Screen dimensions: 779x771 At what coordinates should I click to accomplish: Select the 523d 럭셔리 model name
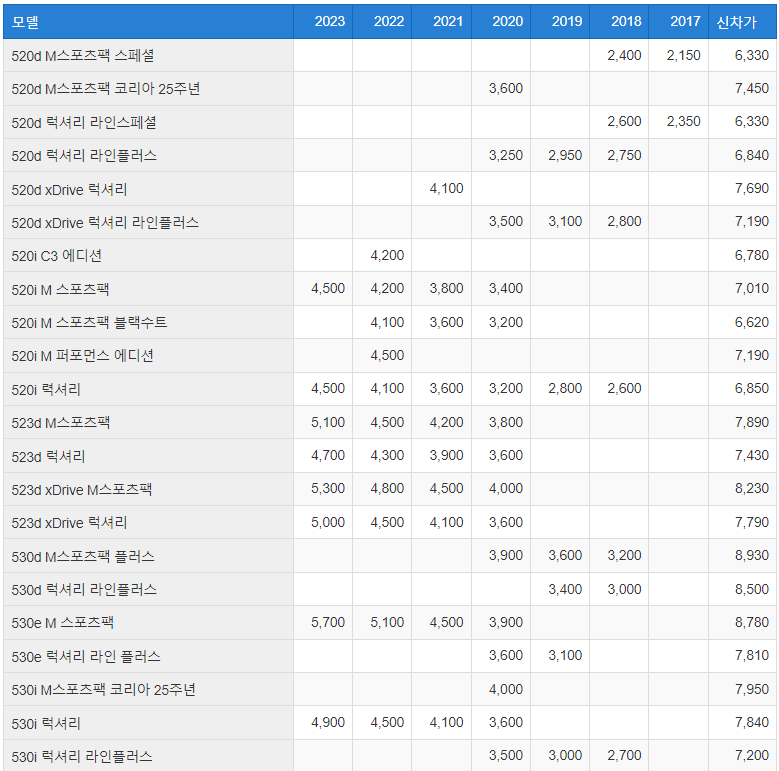[x=48, y=456]
